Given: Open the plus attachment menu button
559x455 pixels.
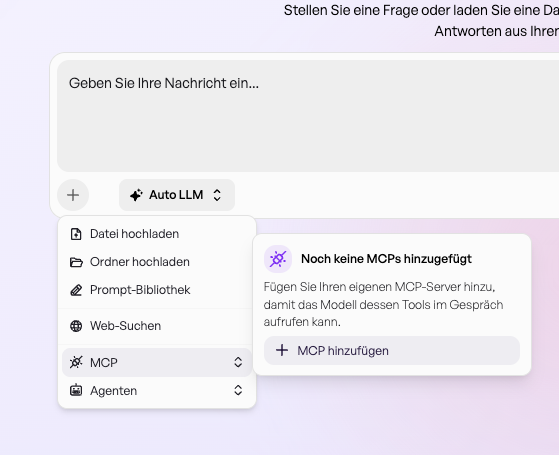Looking at the screenshot, I should pyautogui.click(x=73, y=195).
